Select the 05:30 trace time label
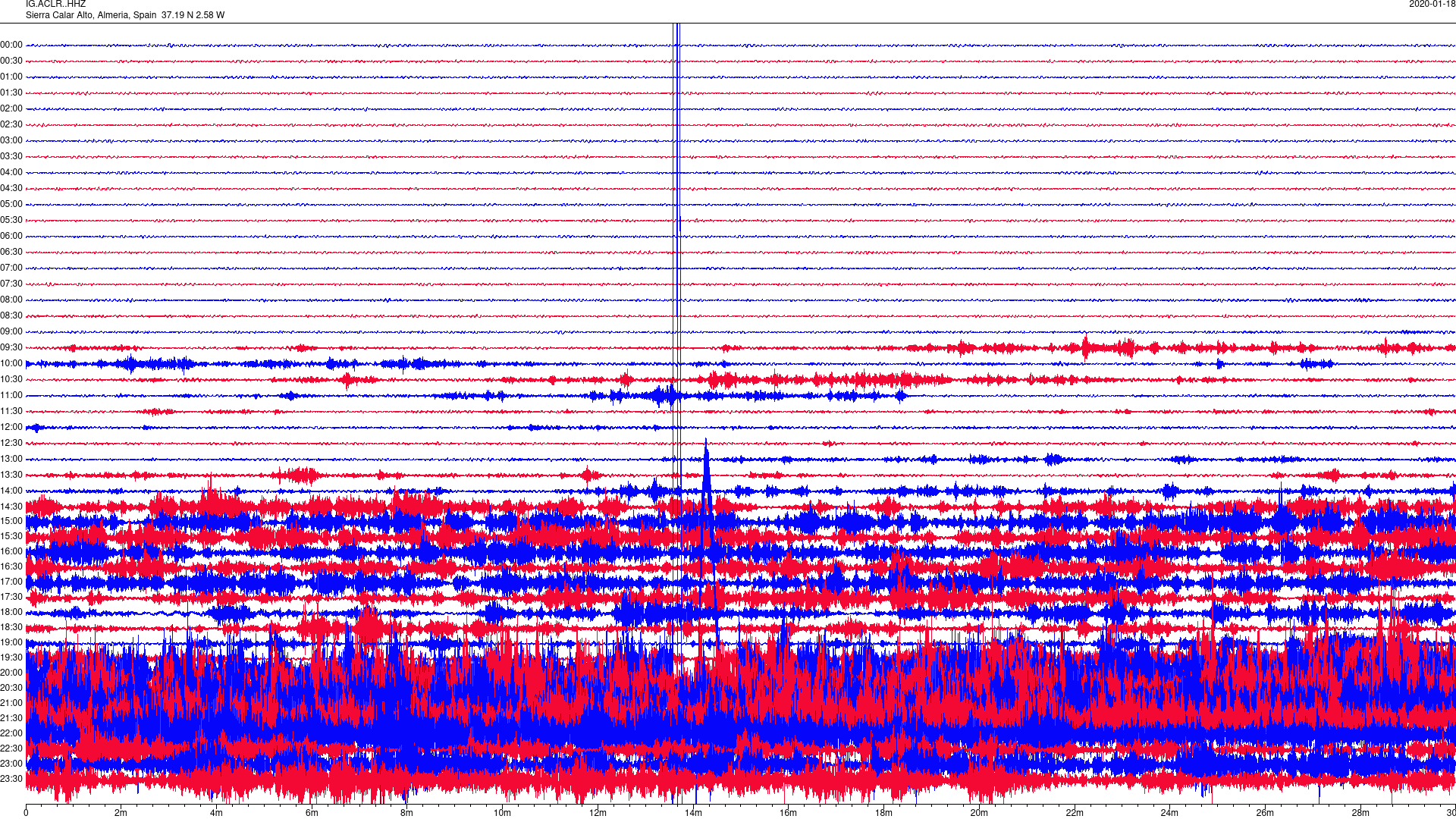Image resolution: width=1456 pixels, height=819 pixels. [x=11, y=221]
